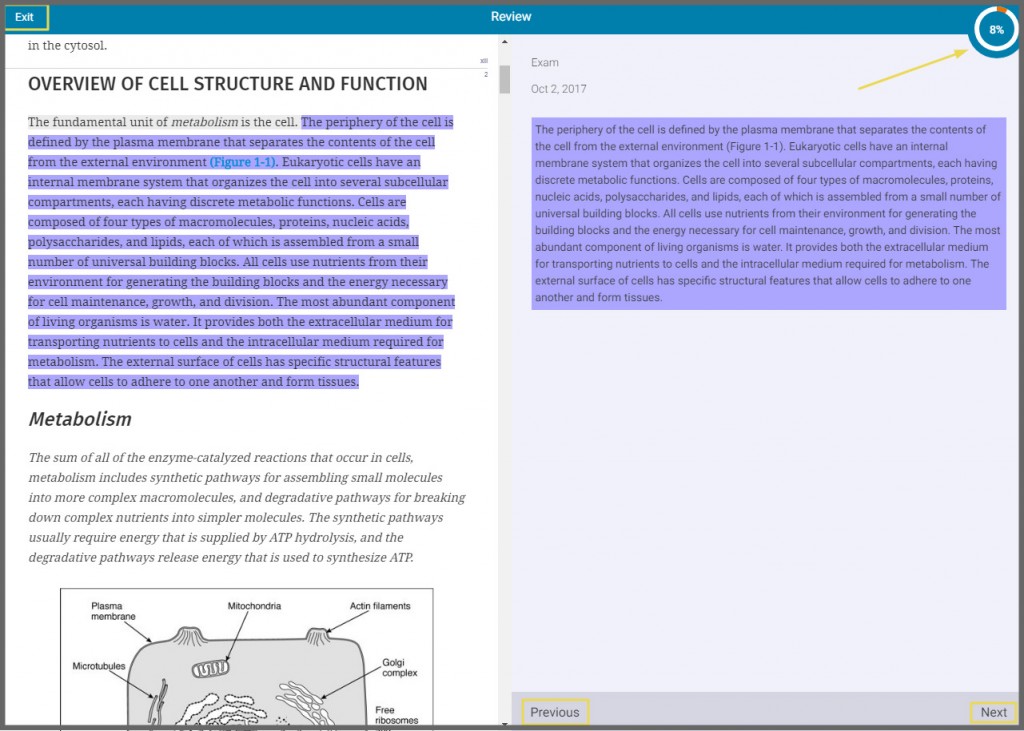Click the Overview of Cell Structure heading
Image resolution: width=1024 pixels, height=731 pixels.
[x=228, y=84]
